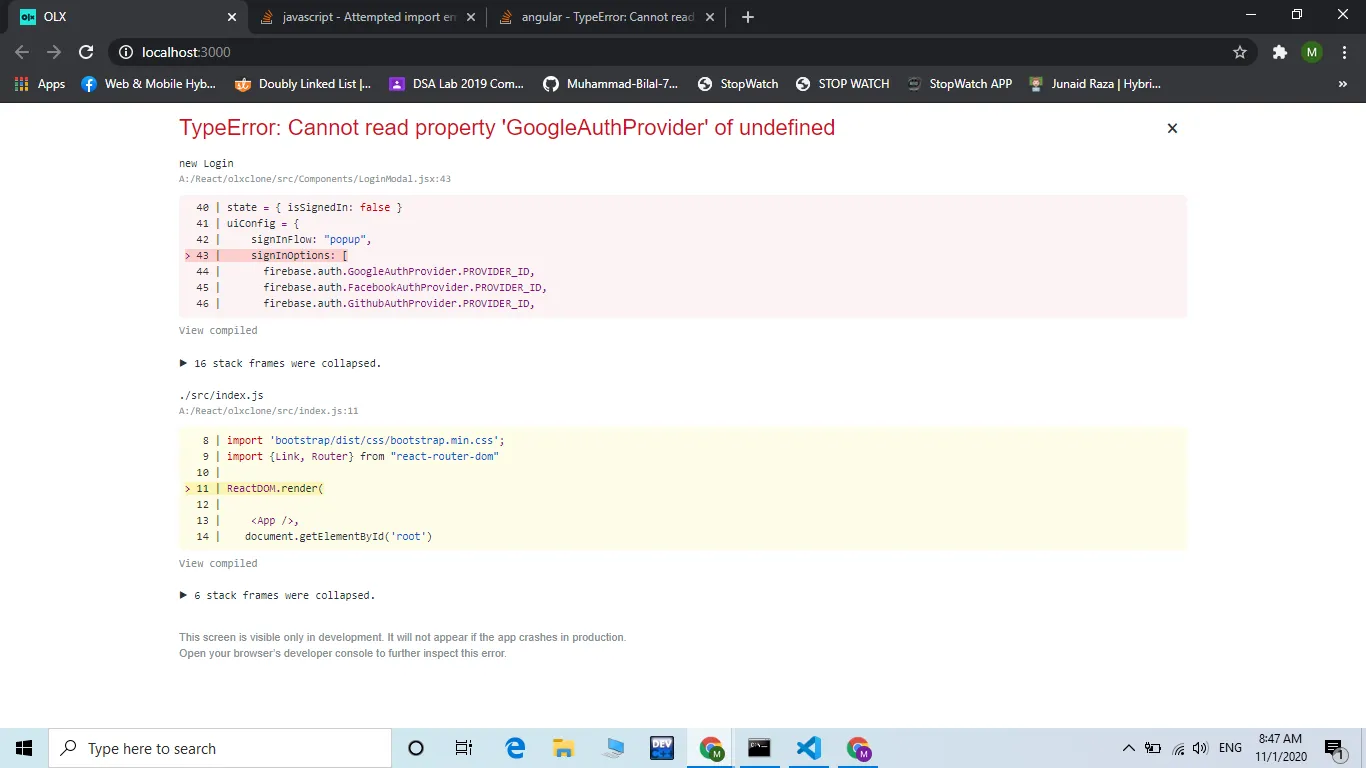Screen dimensions: 1366x768
Task: Show more bookmarks with the chevron
Action: (1343, 84)
